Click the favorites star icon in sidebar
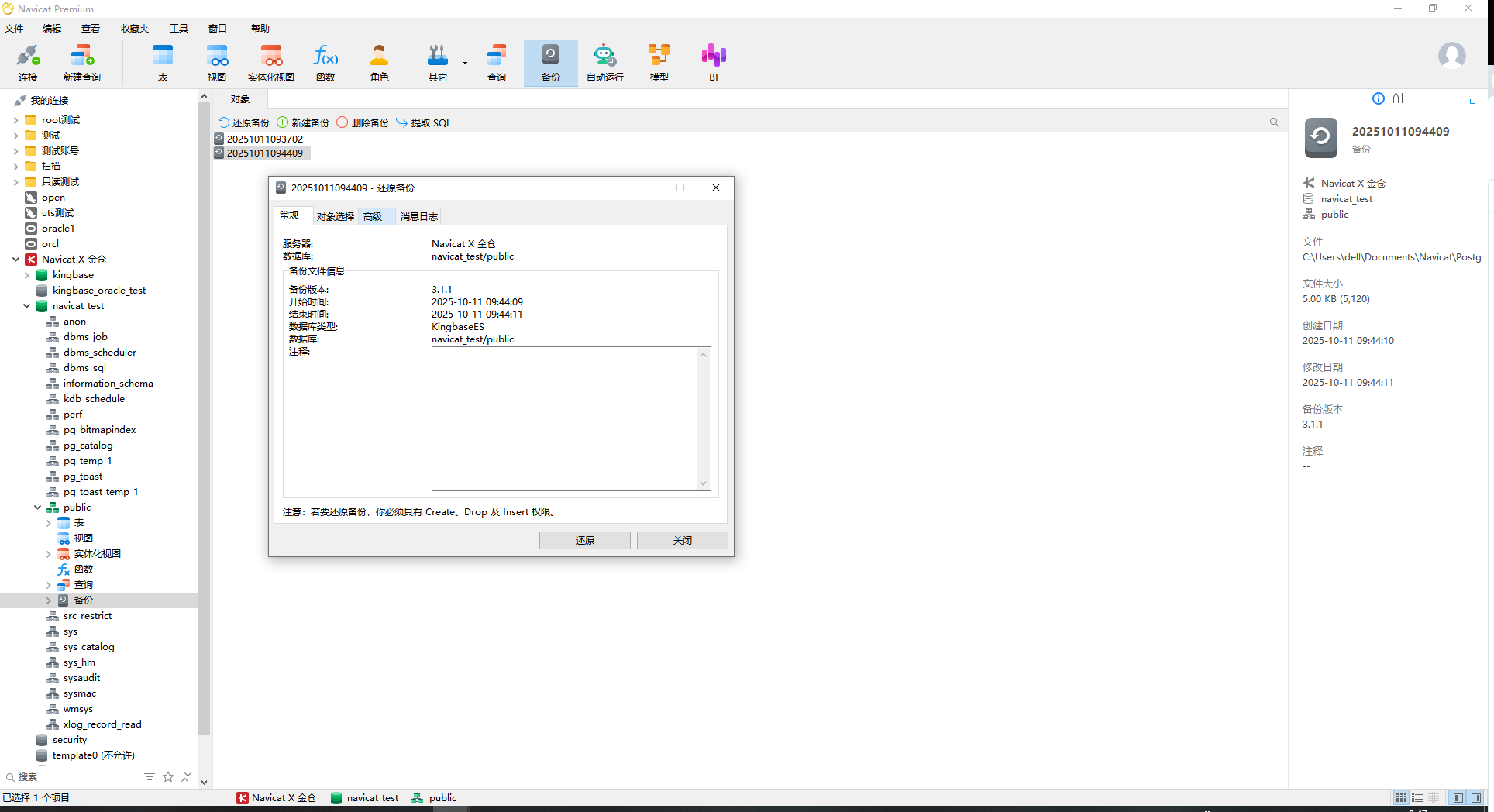The width and height of the screenshot is (1494, 812). 168,776
